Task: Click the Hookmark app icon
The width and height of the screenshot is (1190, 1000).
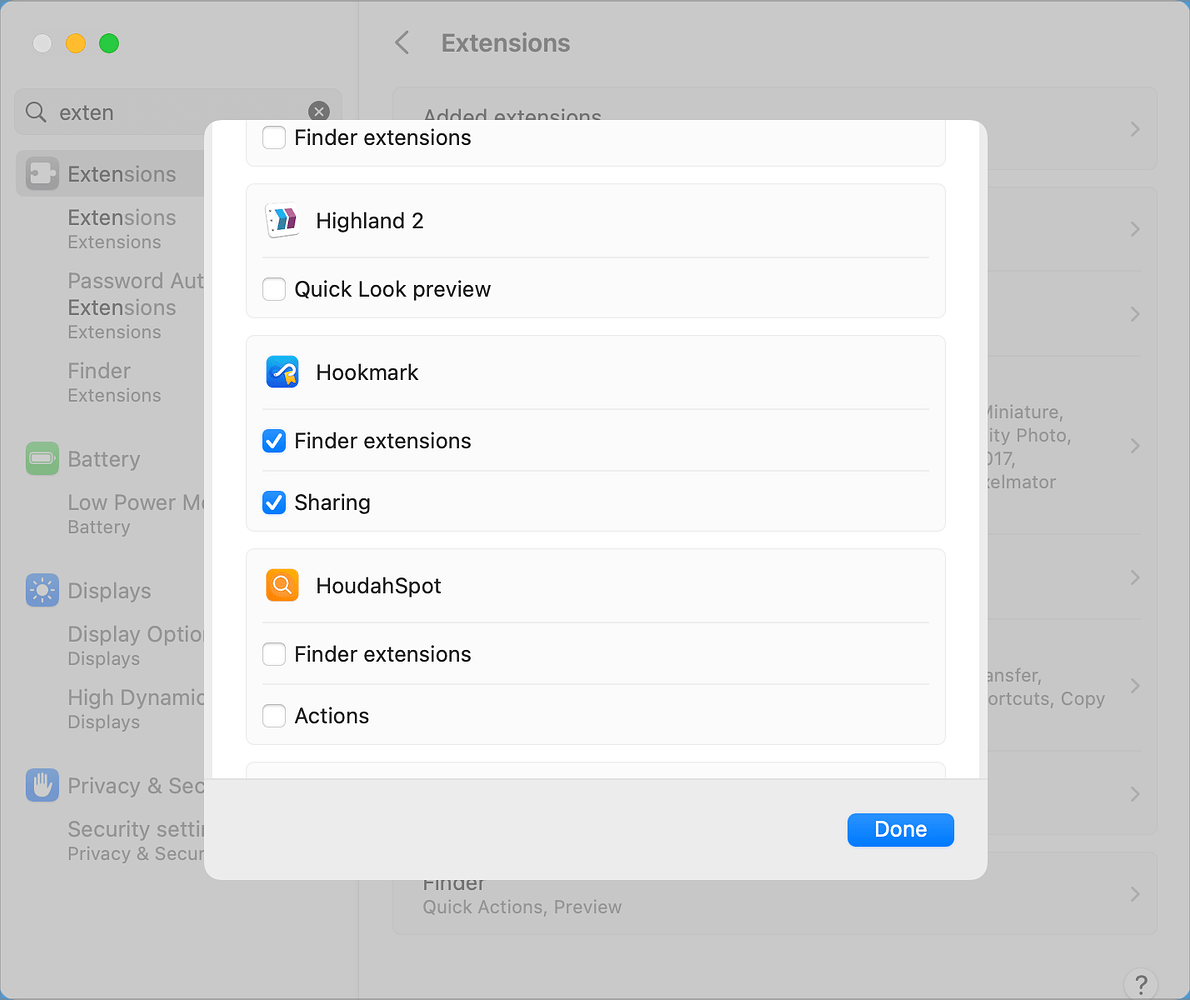Action: pos(282,373)
